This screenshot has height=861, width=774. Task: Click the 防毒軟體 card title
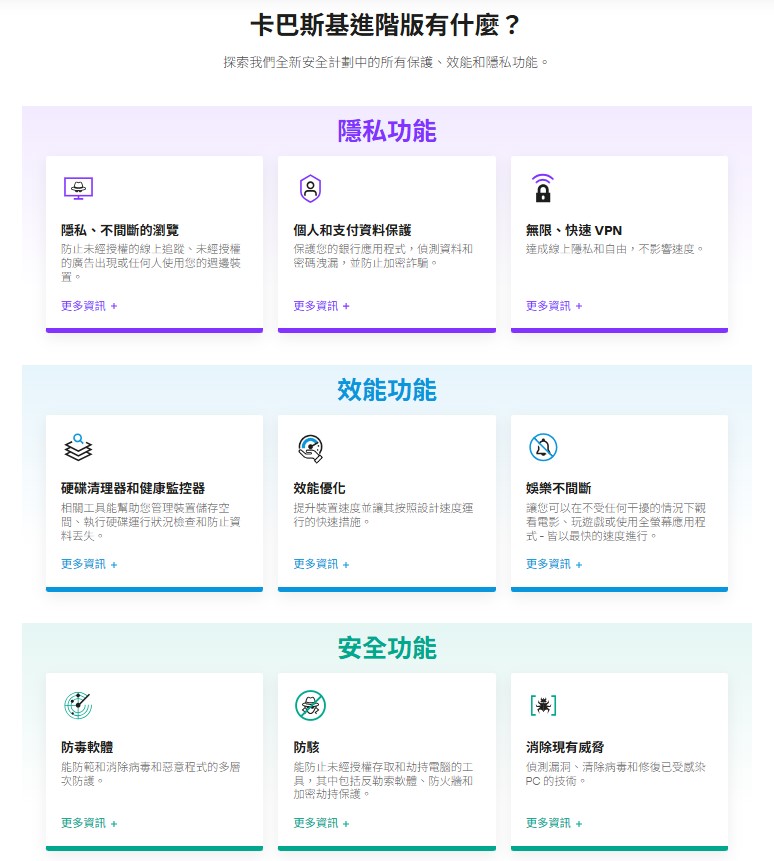(87, 747)
